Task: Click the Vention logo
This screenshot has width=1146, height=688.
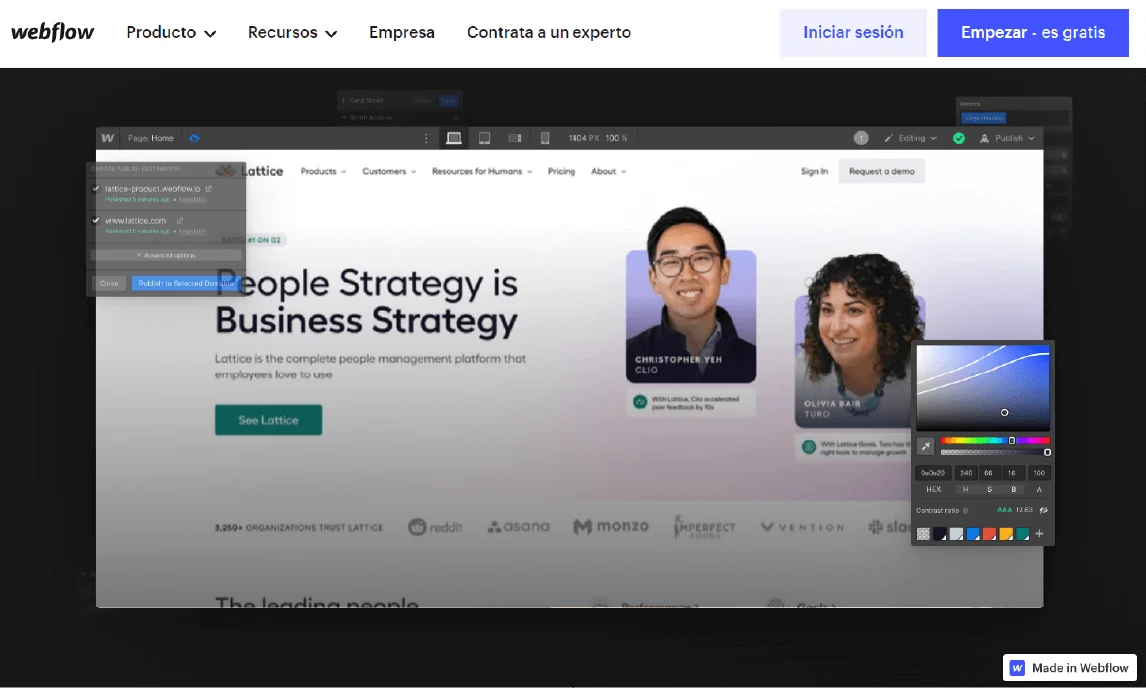Action: tap(802, 526)
